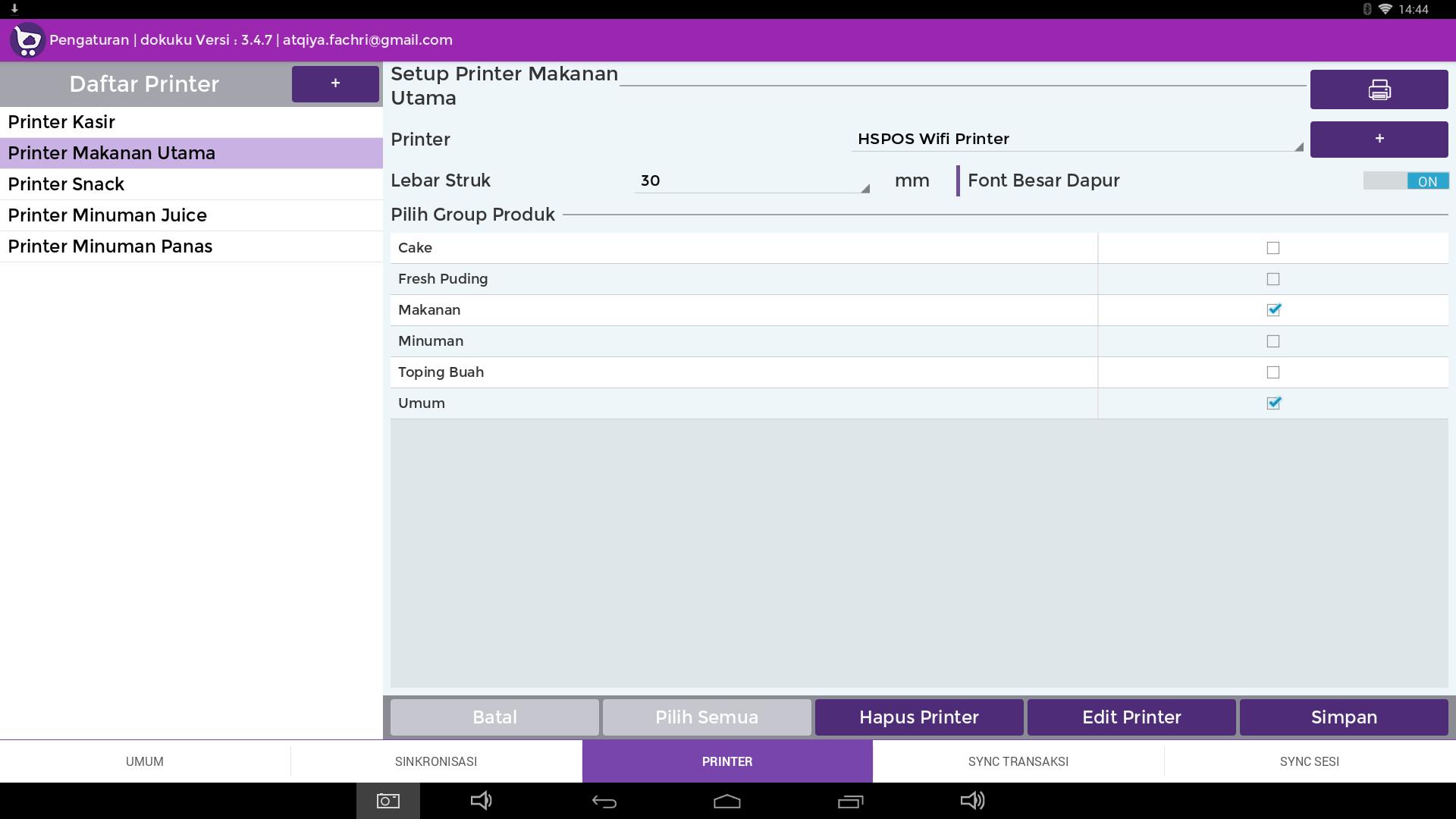Viewport: 1456px width, 819px height.
Task: Expand the Lebar Struk width dropdown
Action: click(751, 180)
